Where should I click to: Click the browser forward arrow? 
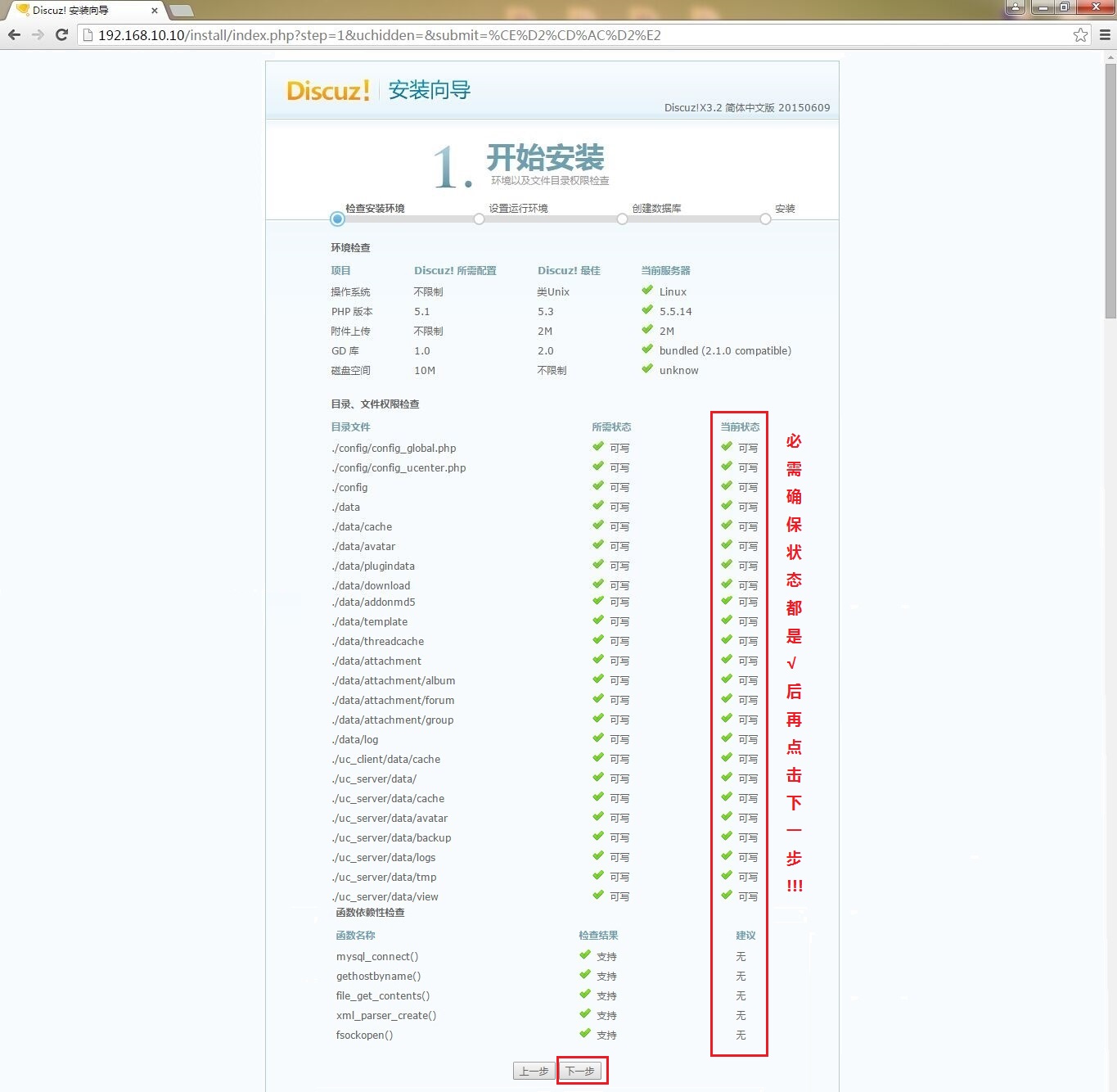(38, 35)
